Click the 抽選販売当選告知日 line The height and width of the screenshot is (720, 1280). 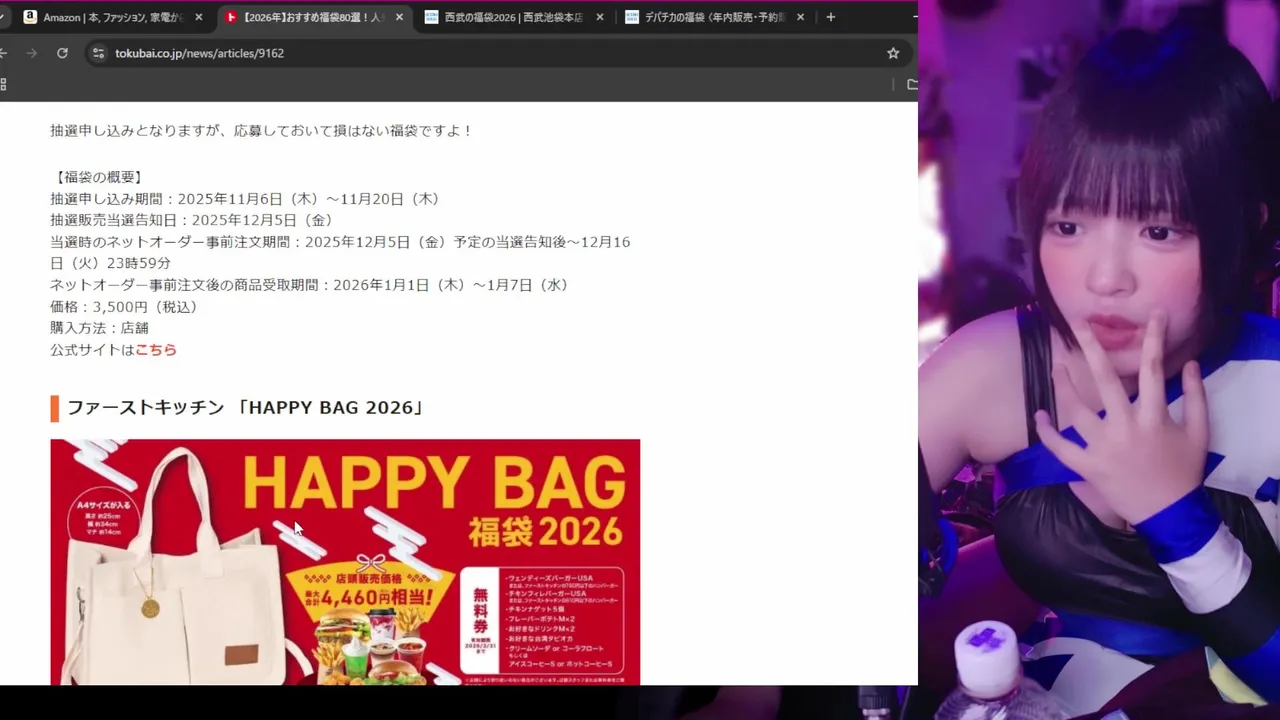tap(192, 220)
